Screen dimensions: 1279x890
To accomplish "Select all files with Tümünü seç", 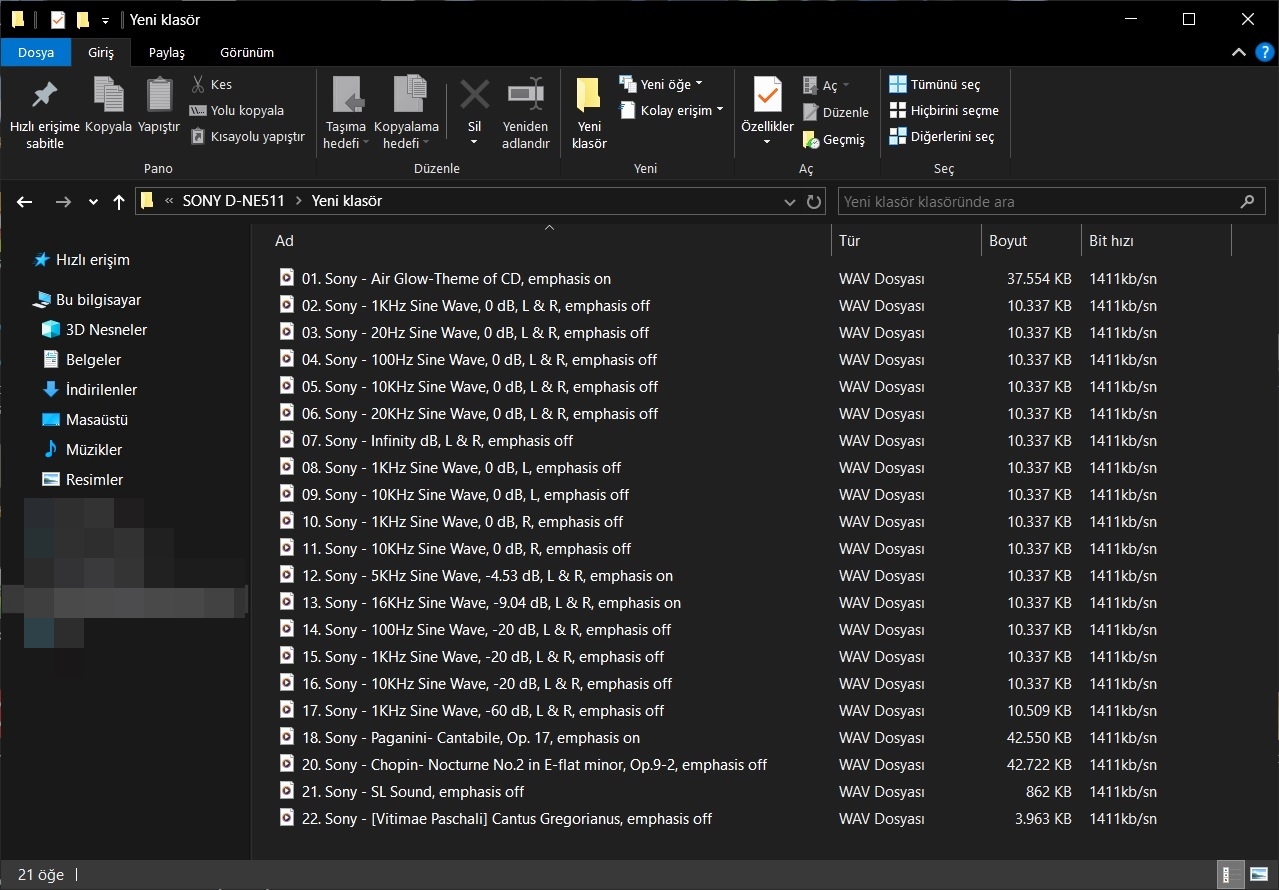I will pyautogui.click(x=935, y=85).
